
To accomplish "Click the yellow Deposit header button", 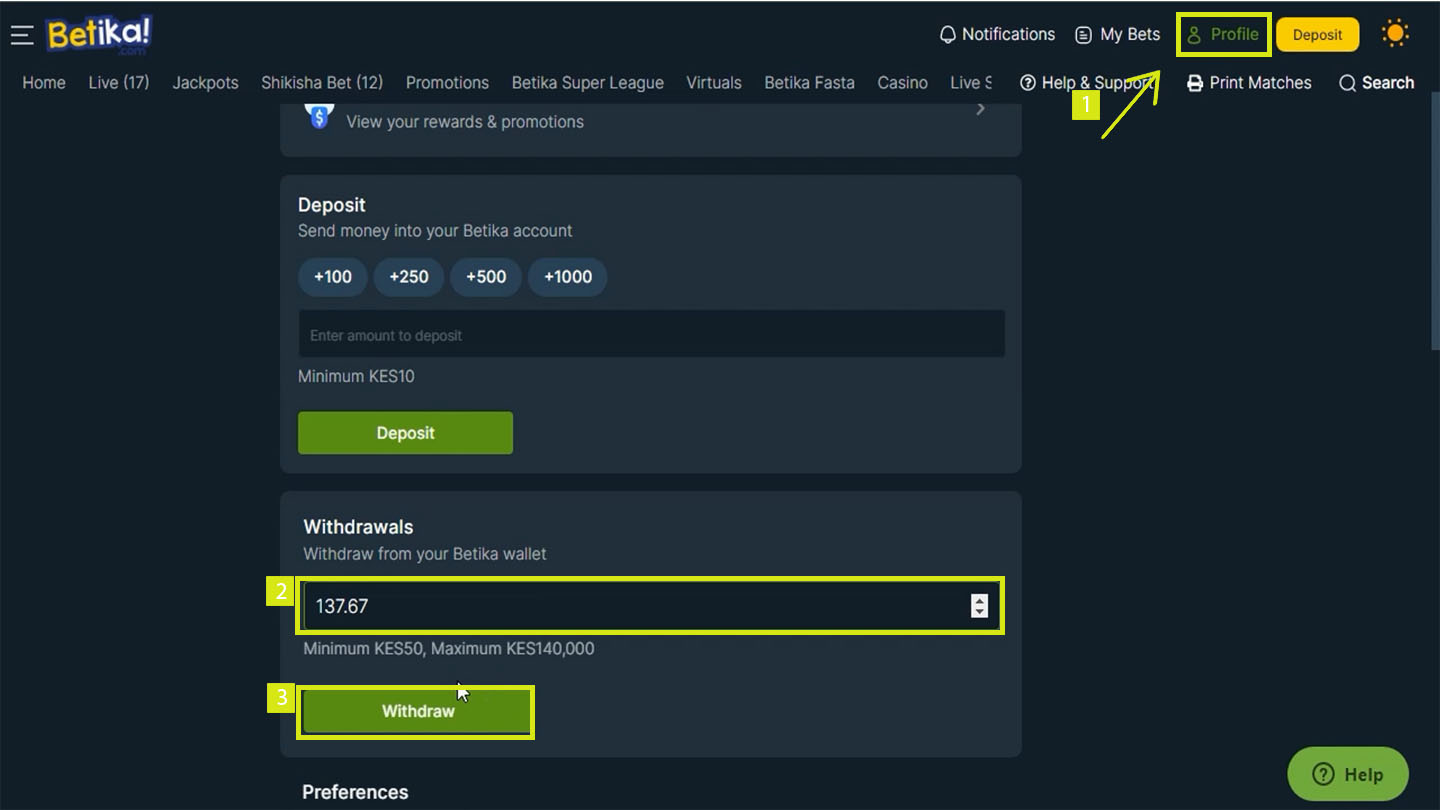I will click(x=1317, y=34).
